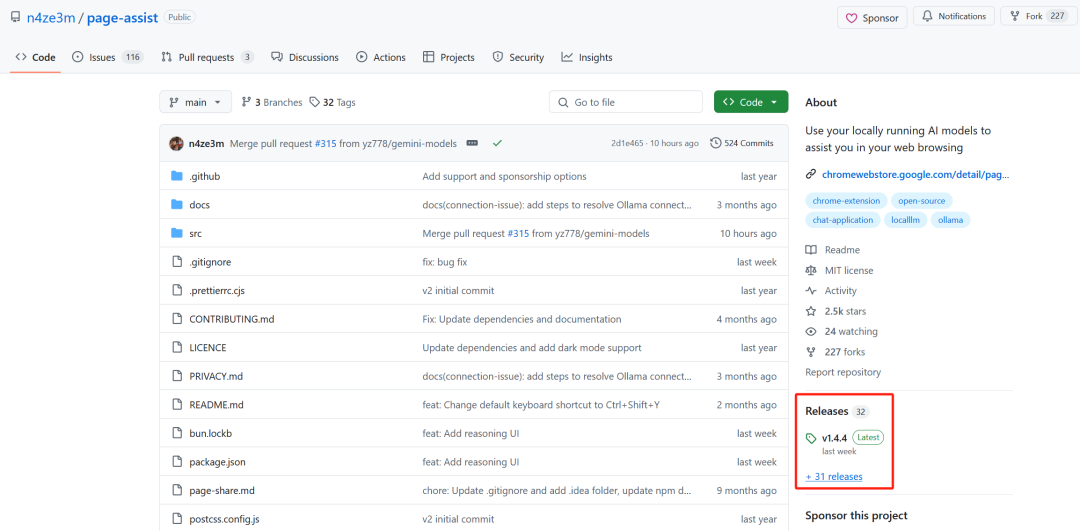Open the Projects tab
This screenshot has height=531, width=1080.
(449, 57)
